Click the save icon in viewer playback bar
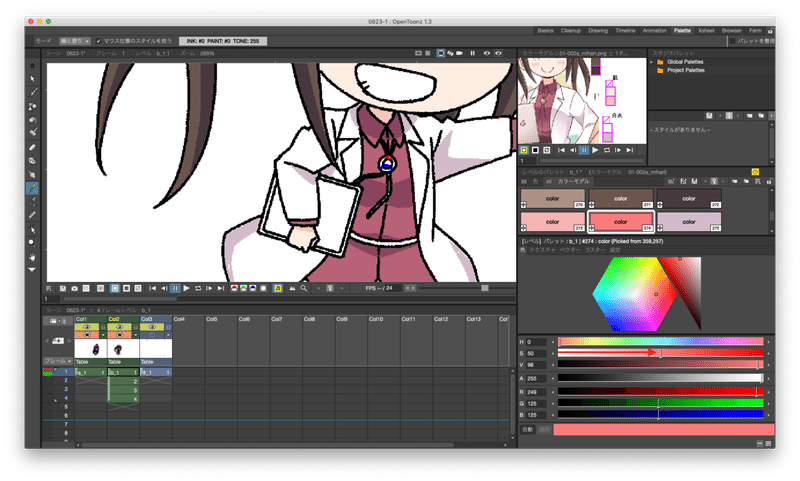 click(x=63, y=289)
